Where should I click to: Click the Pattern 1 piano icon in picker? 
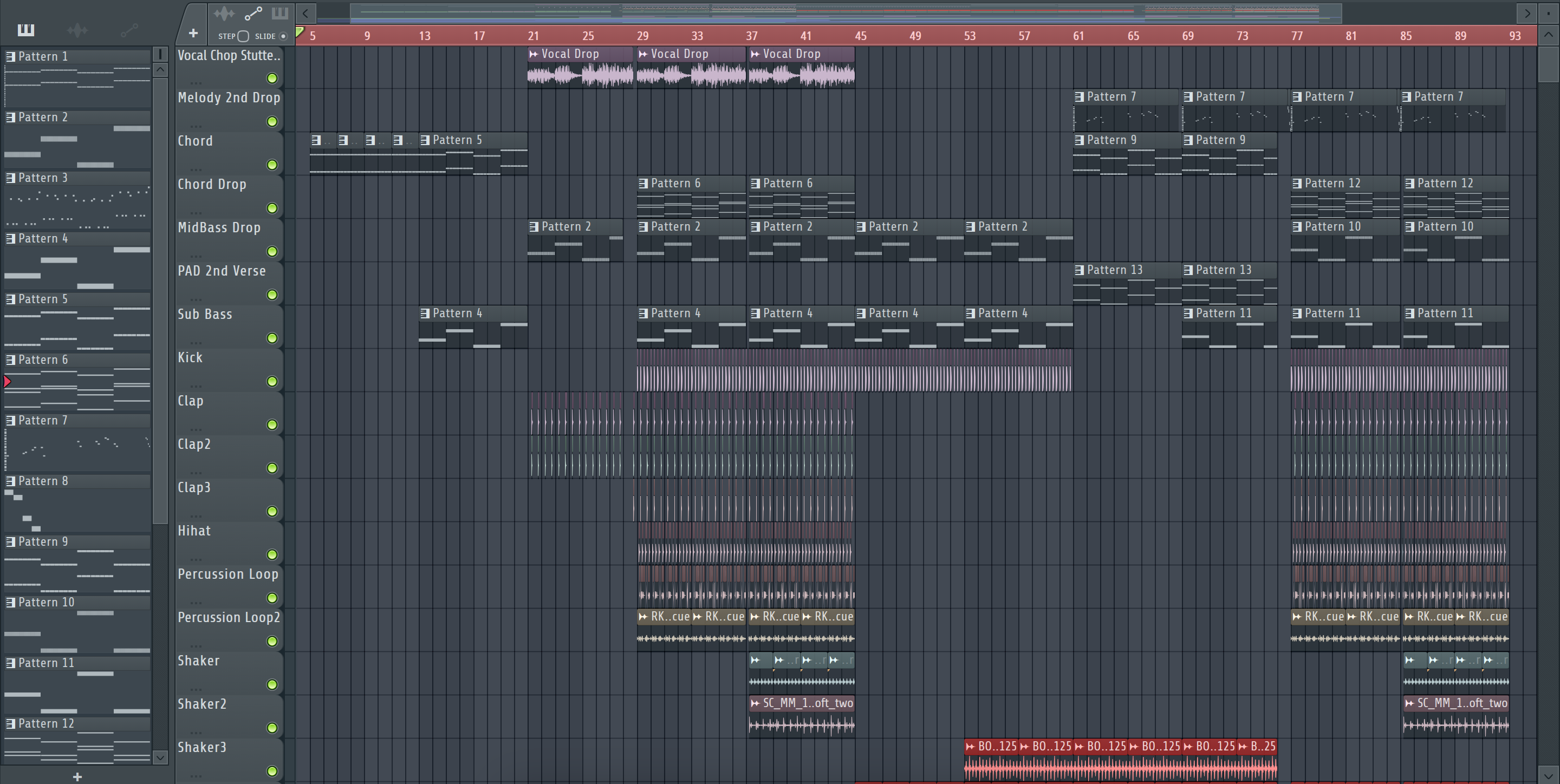(10, 56)
